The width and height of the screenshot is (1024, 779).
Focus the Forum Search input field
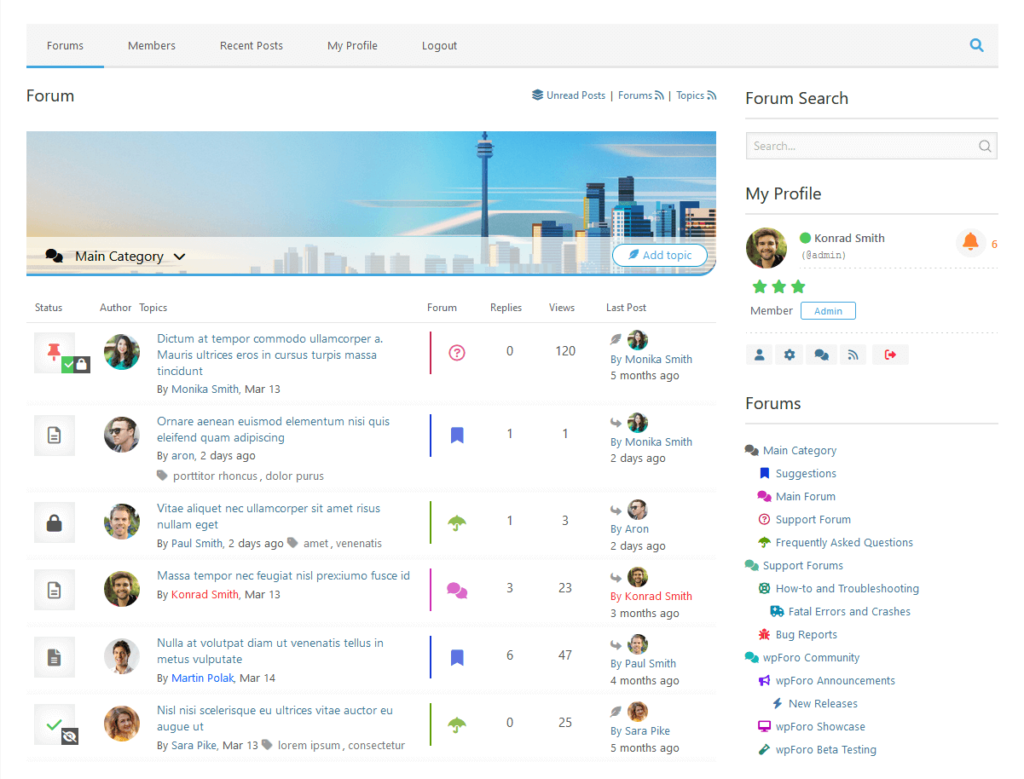[871, 146]
